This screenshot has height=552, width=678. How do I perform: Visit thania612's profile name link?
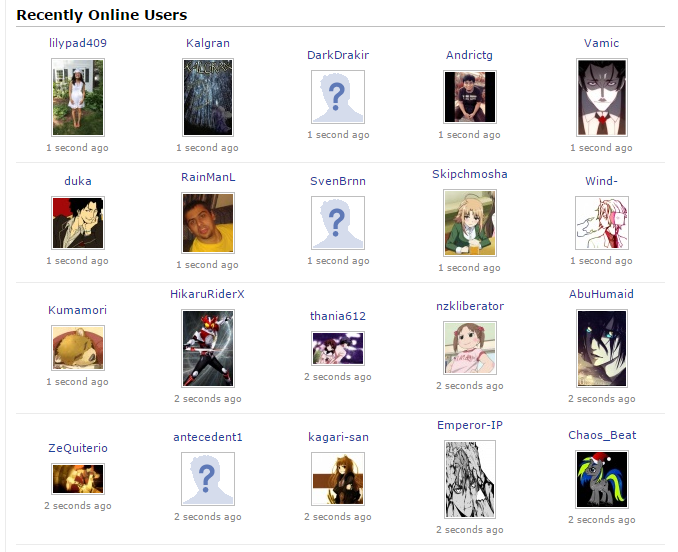[338, 316]
